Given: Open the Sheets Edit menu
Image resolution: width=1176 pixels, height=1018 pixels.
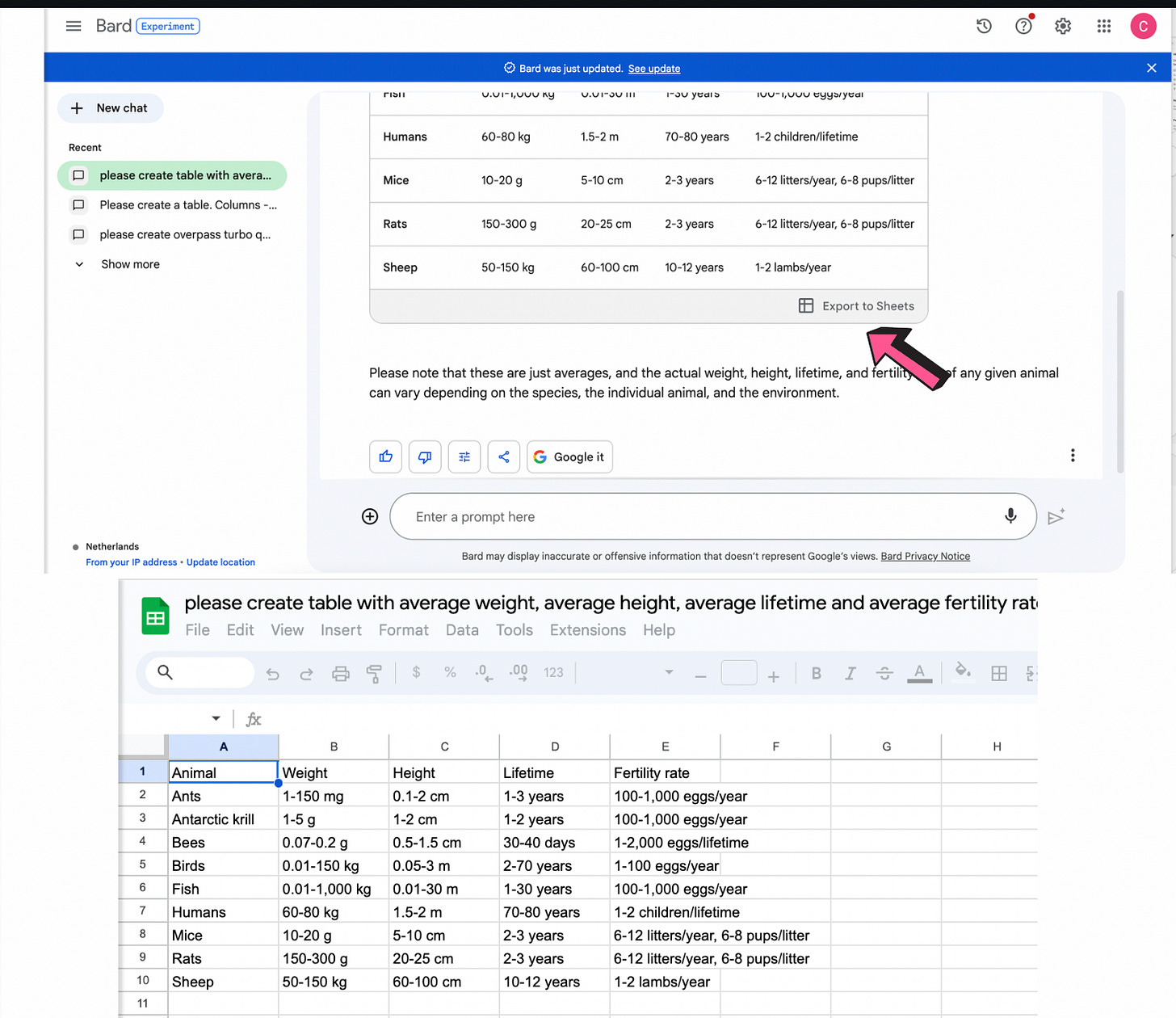Looking at the screenshot, I should tap(240, 630).
